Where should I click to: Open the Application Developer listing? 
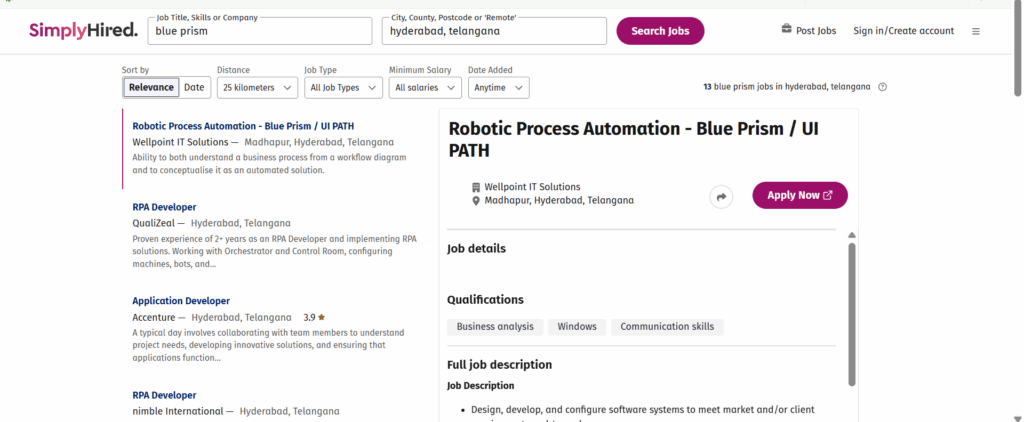click(x=181, y=301)
